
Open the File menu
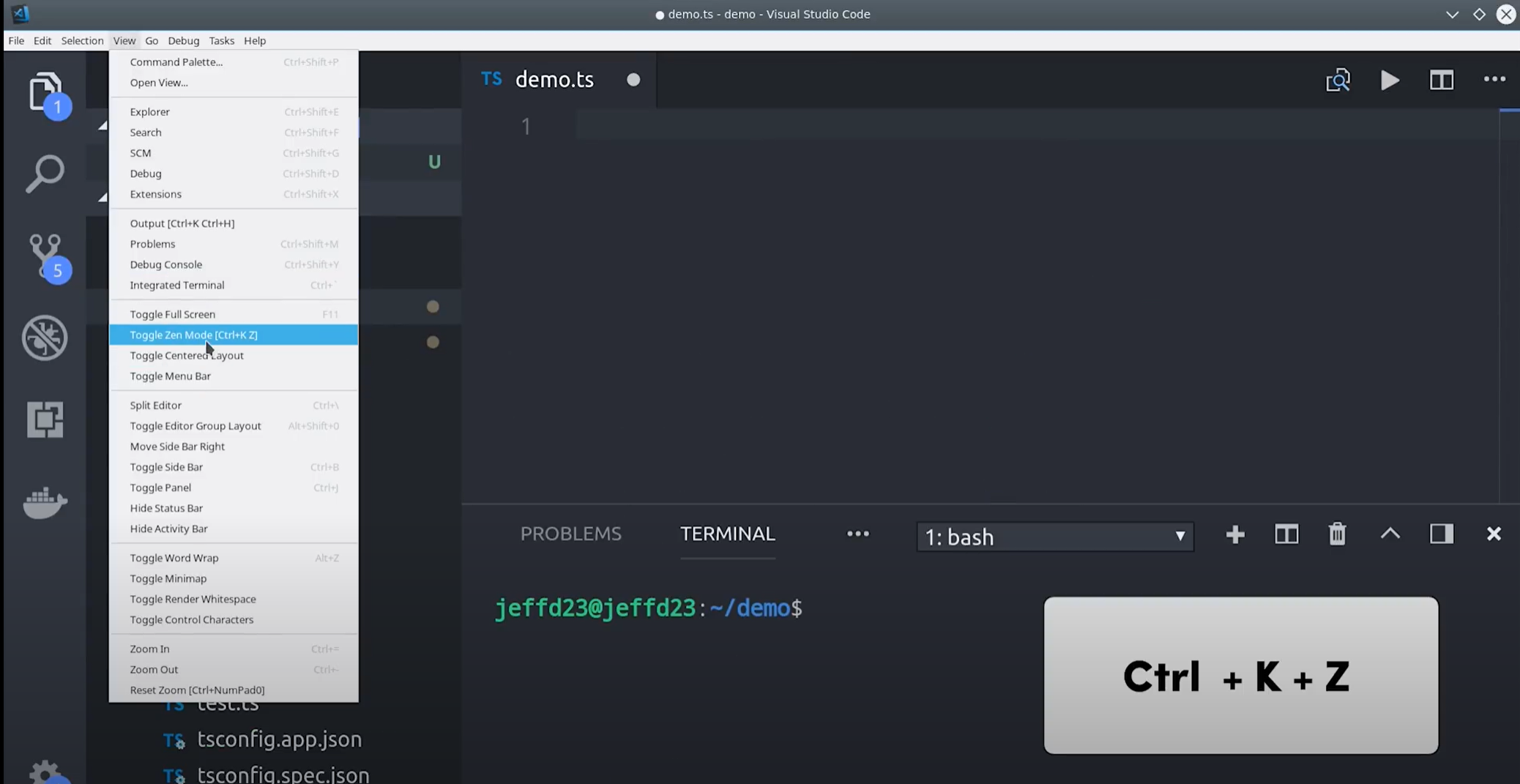pyautogui.click(x=16, y=40)
